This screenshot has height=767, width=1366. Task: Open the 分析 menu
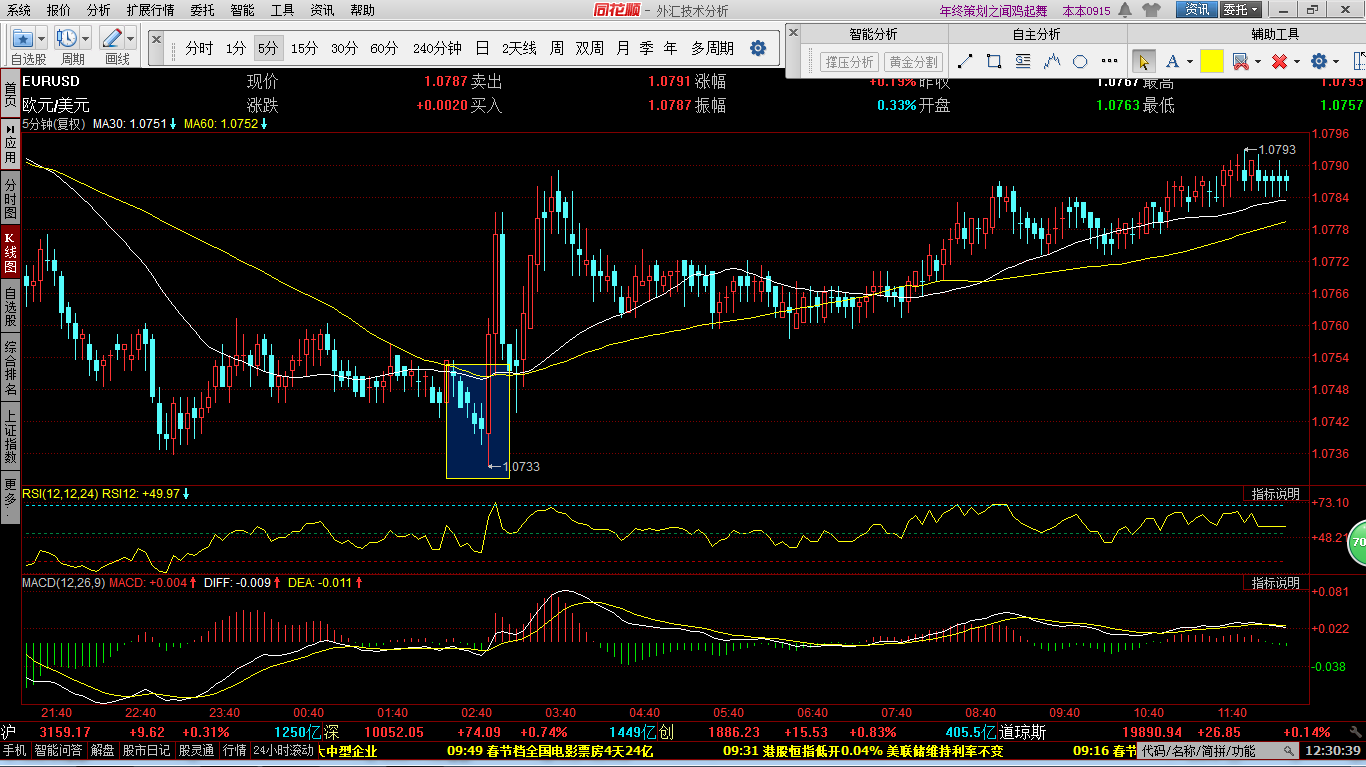[99, 11]
